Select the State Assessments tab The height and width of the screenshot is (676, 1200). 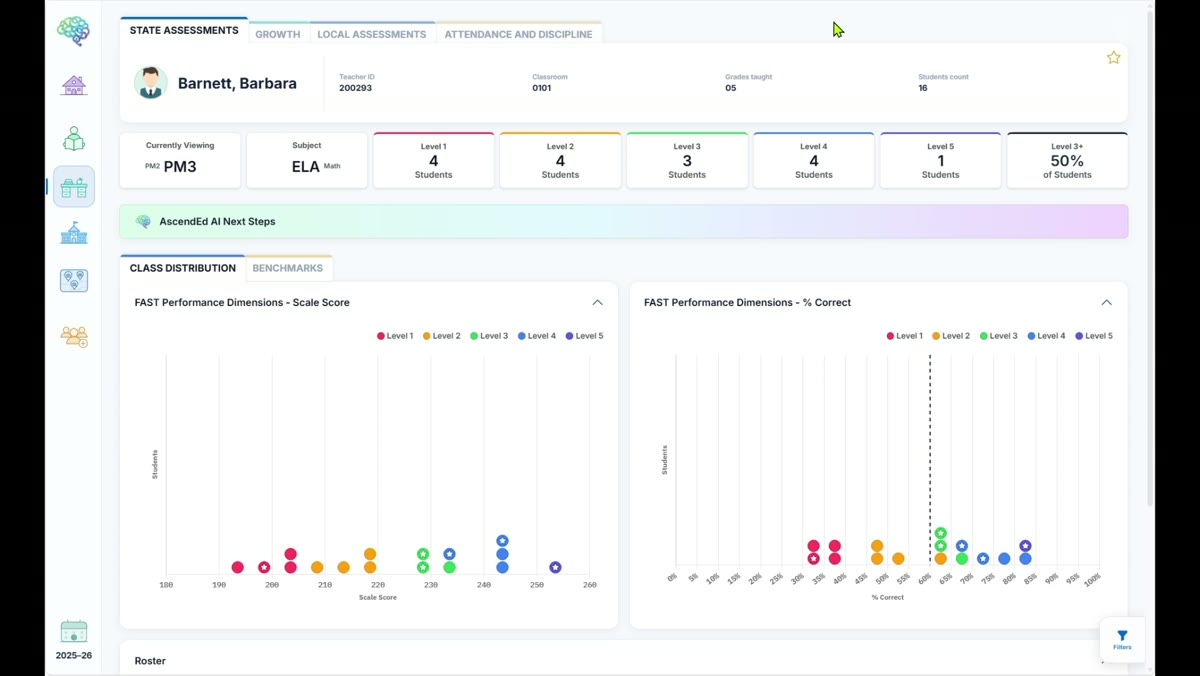(184, 30)
